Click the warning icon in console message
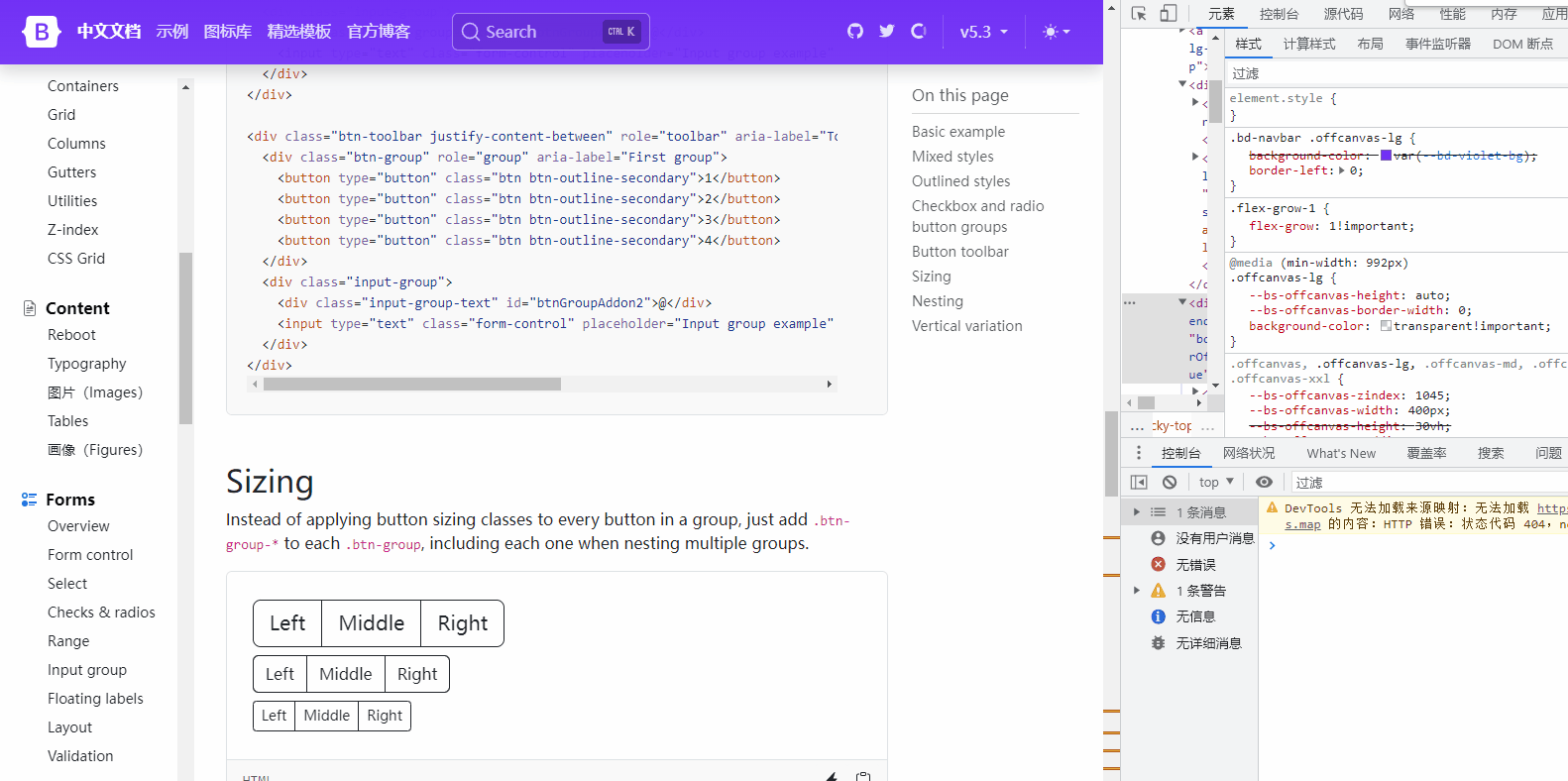Image resolution: width=1568 pixels, height=781 pixels. (1273, 507)
